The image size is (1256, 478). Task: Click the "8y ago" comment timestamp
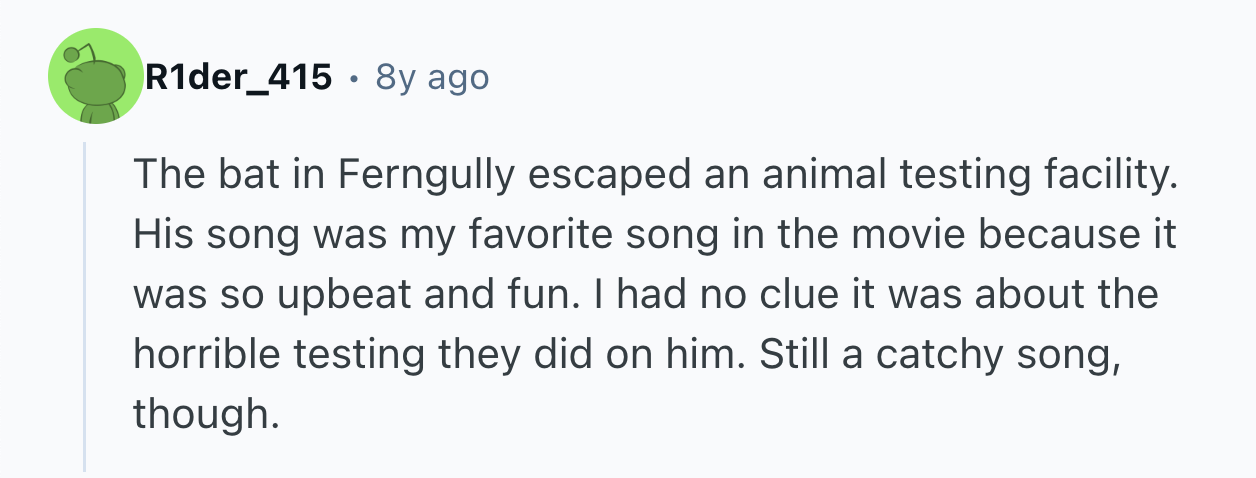pos(432,77)
